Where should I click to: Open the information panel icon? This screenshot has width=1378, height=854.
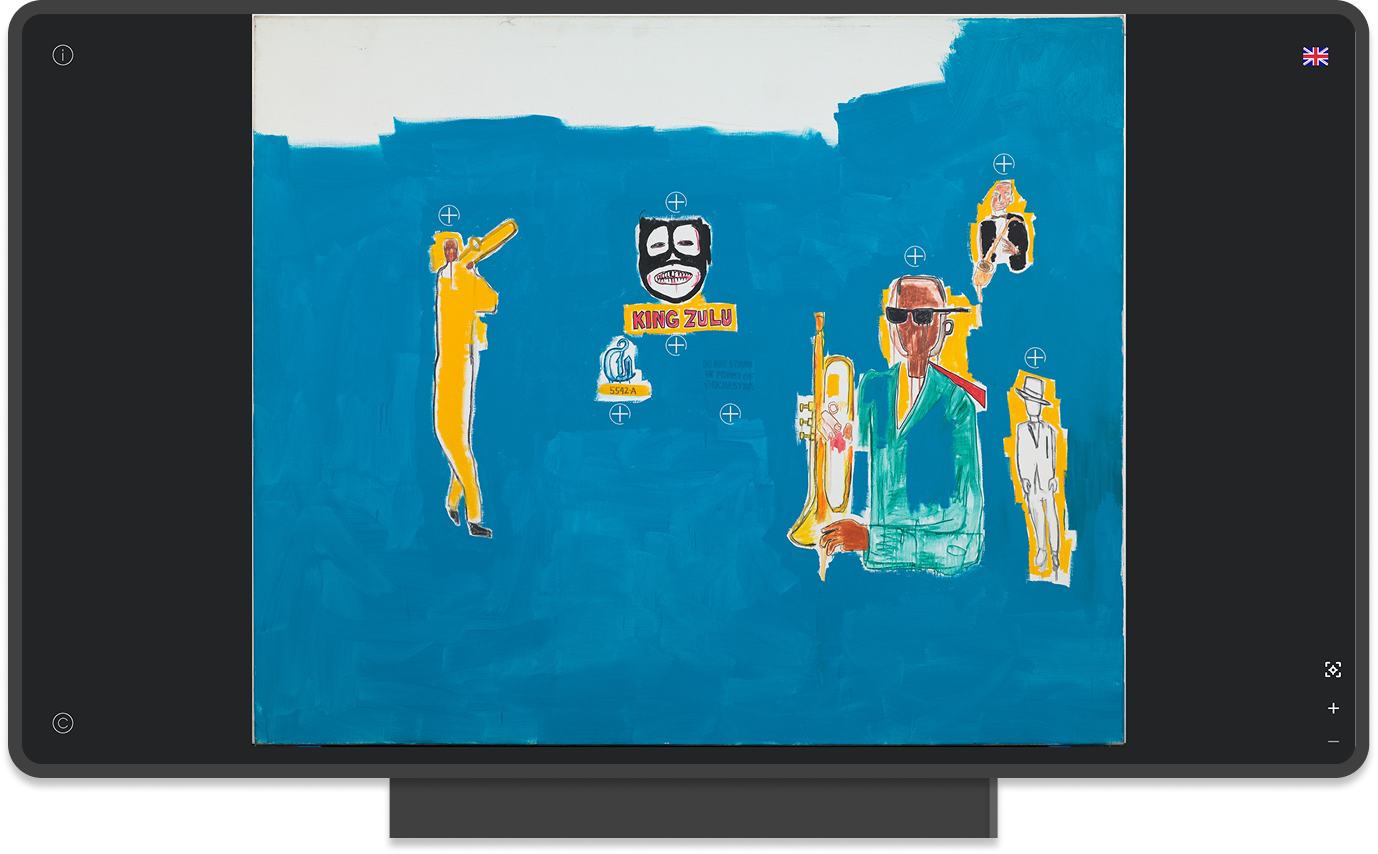(x=63, y=55)
